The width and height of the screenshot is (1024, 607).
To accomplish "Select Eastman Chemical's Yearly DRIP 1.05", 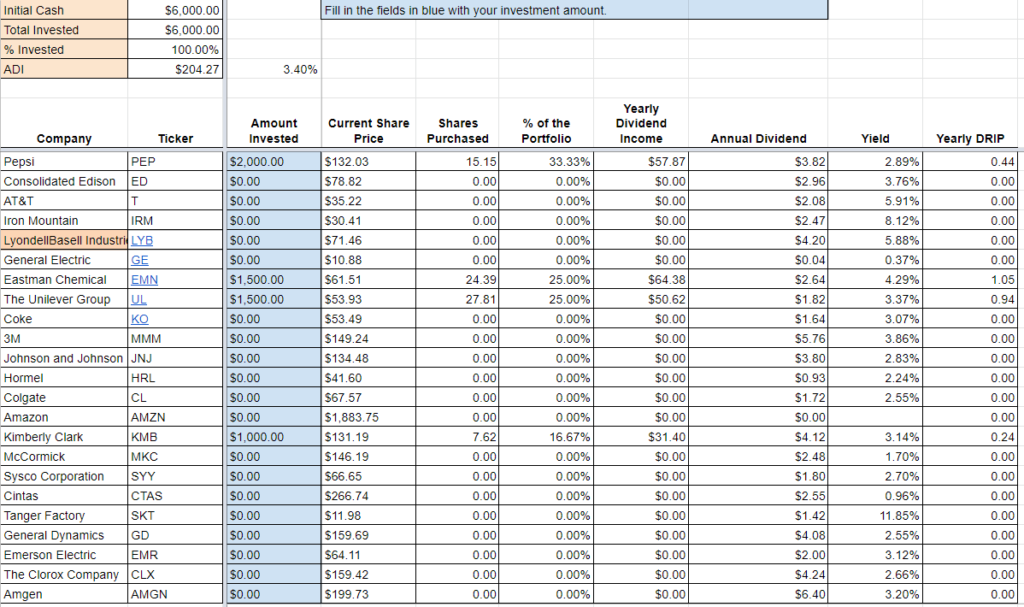I will point(970,280).
